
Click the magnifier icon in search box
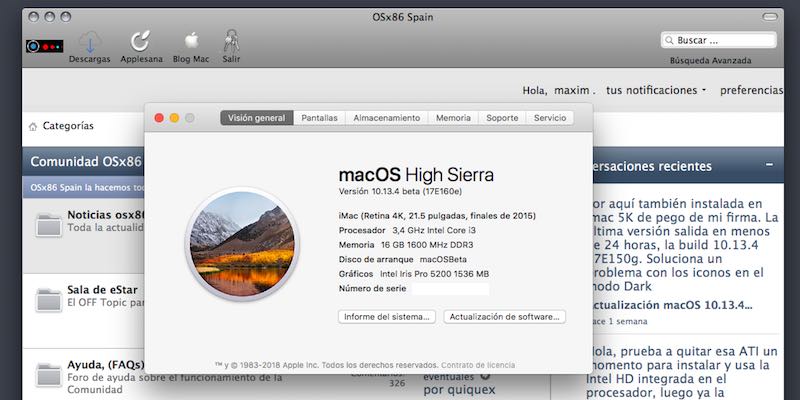click(x=669, y=40)
